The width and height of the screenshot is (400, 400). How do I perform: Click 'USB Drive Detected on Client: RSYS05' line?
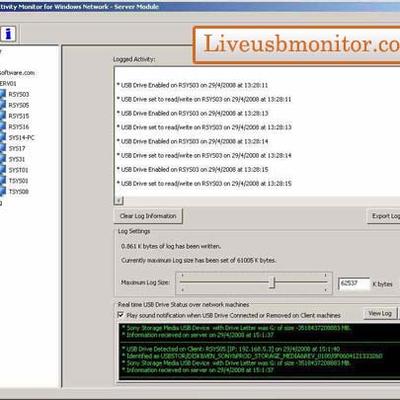tap(231, 349)
